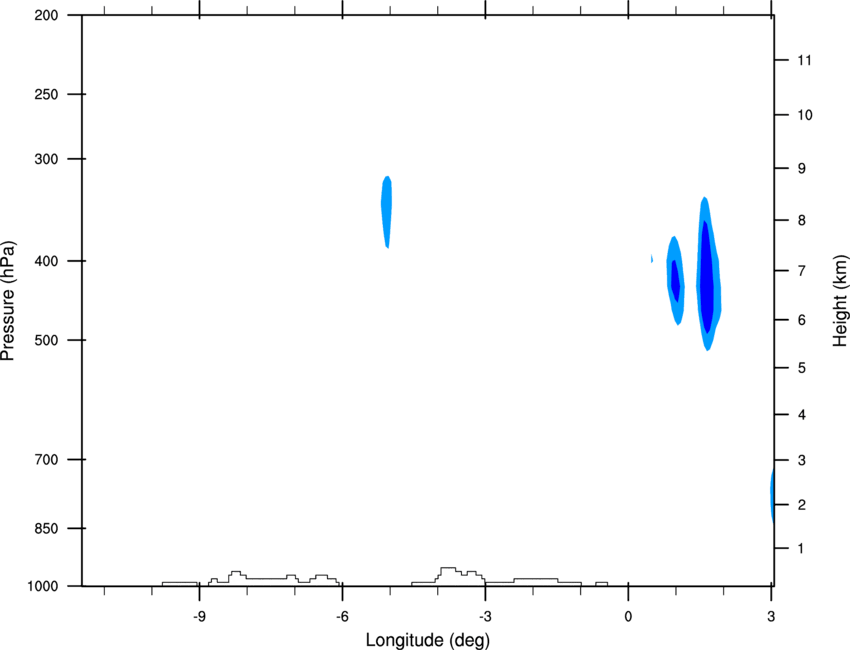Image resolution: width=850 pixels, height=650 pixels.
Task: Click the 0 longitude tick label
Action: pyautogui.click(x=628, y=616)
